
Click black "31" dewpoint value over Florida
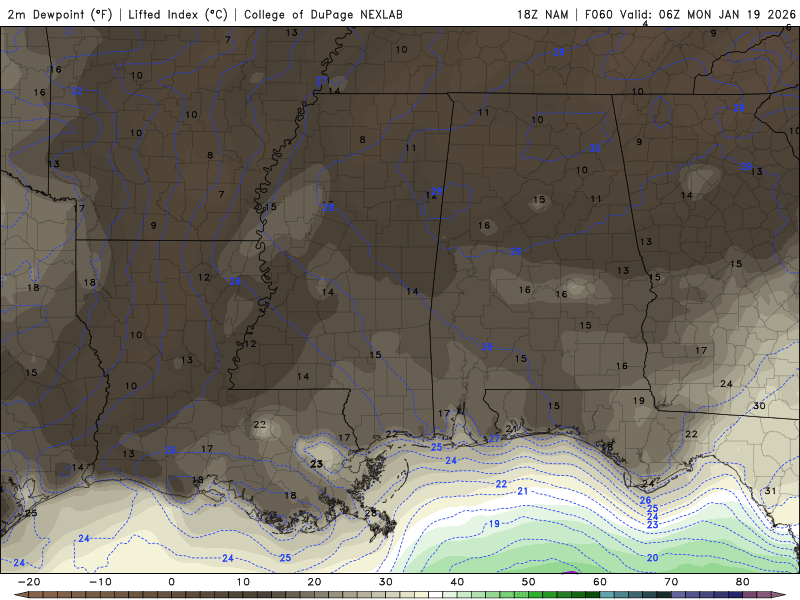coord(770,491)
